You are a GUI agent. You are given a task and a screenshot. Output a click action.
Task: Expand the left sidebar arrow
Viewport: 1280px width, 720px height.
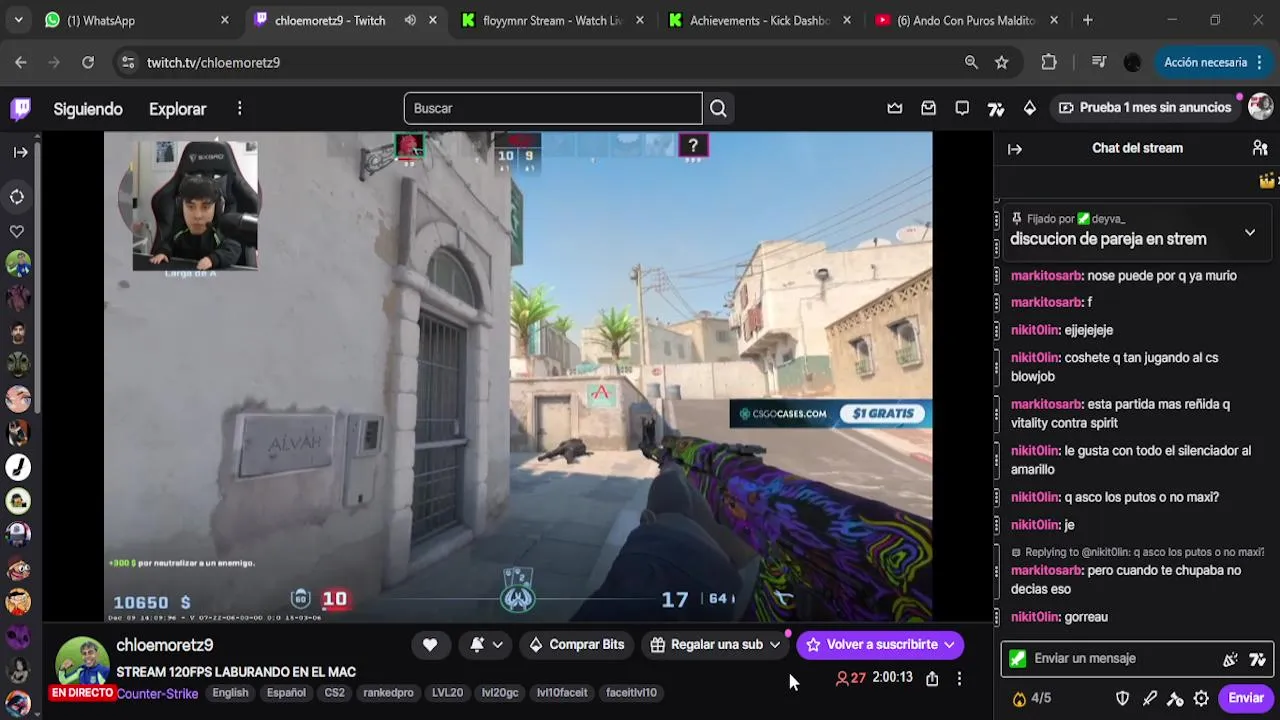(x=20, y=152)
